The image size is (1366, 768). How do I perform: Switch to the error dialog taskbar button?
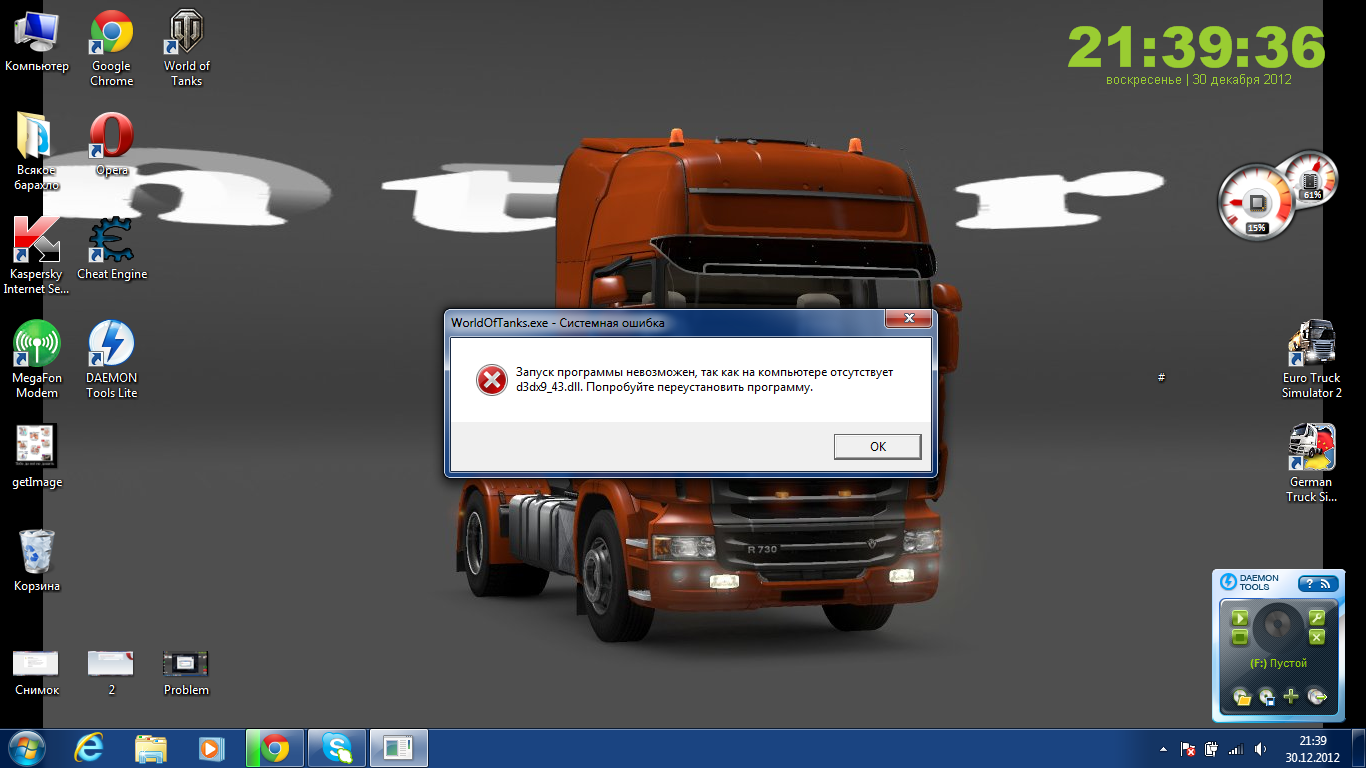pyautogui.click(x=399, y=748)
